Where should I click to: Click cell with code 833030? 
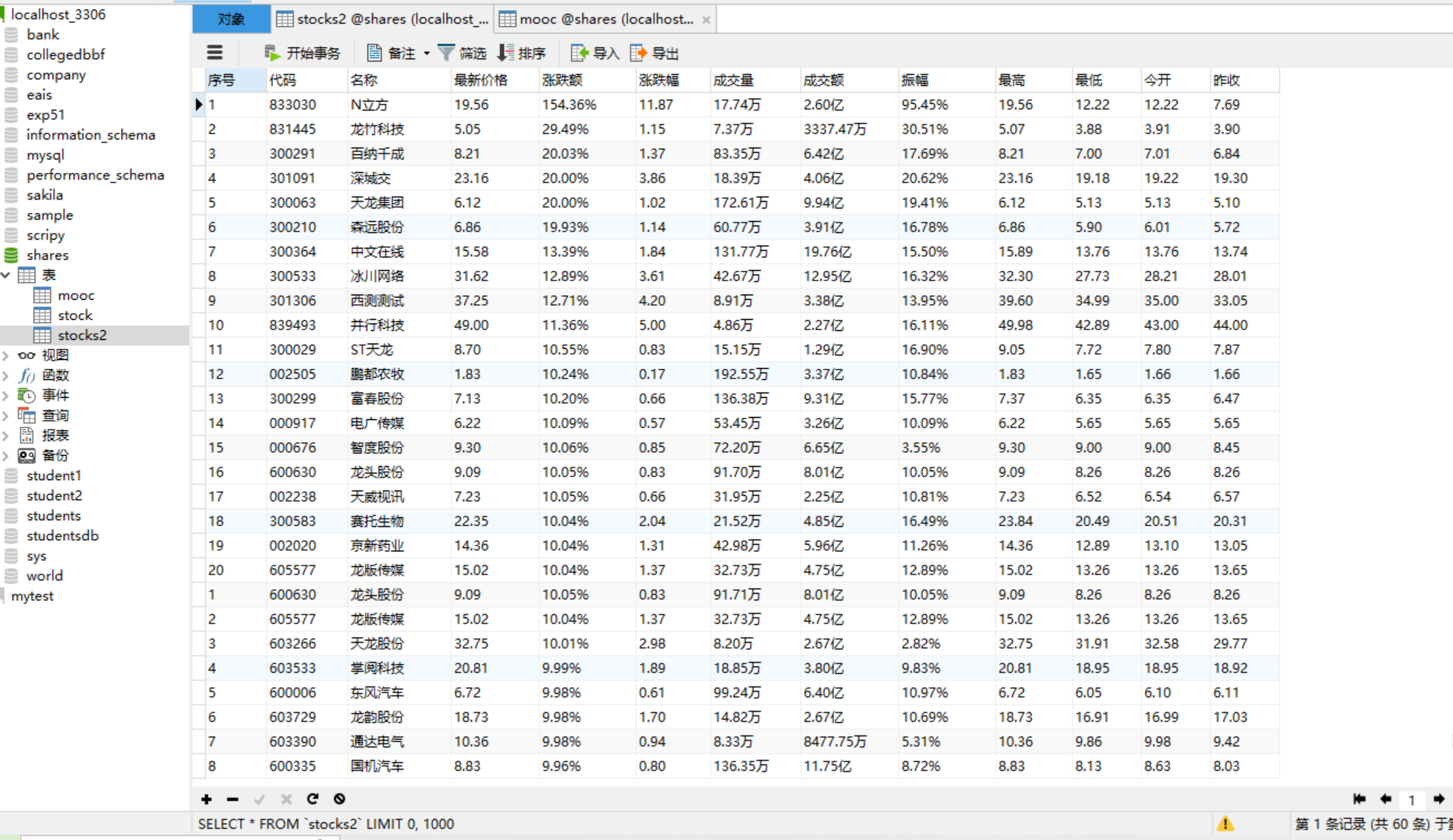point(306,105)
